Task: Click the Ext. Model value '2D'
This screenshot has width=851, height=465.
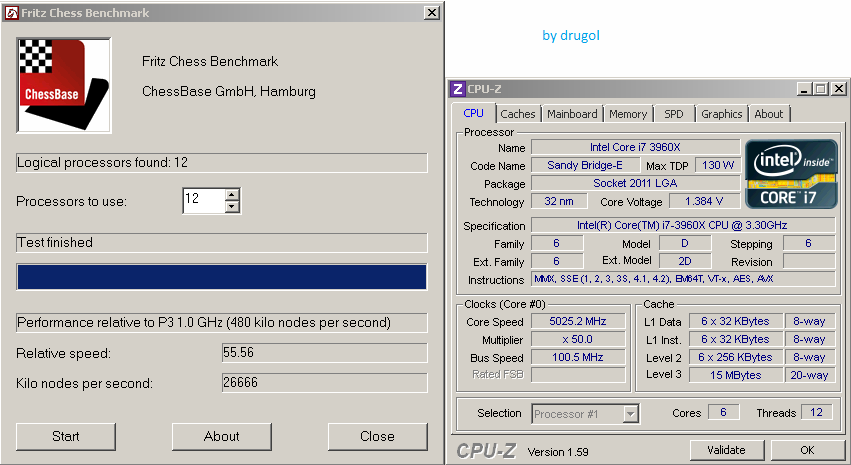Action: point(685,261)
